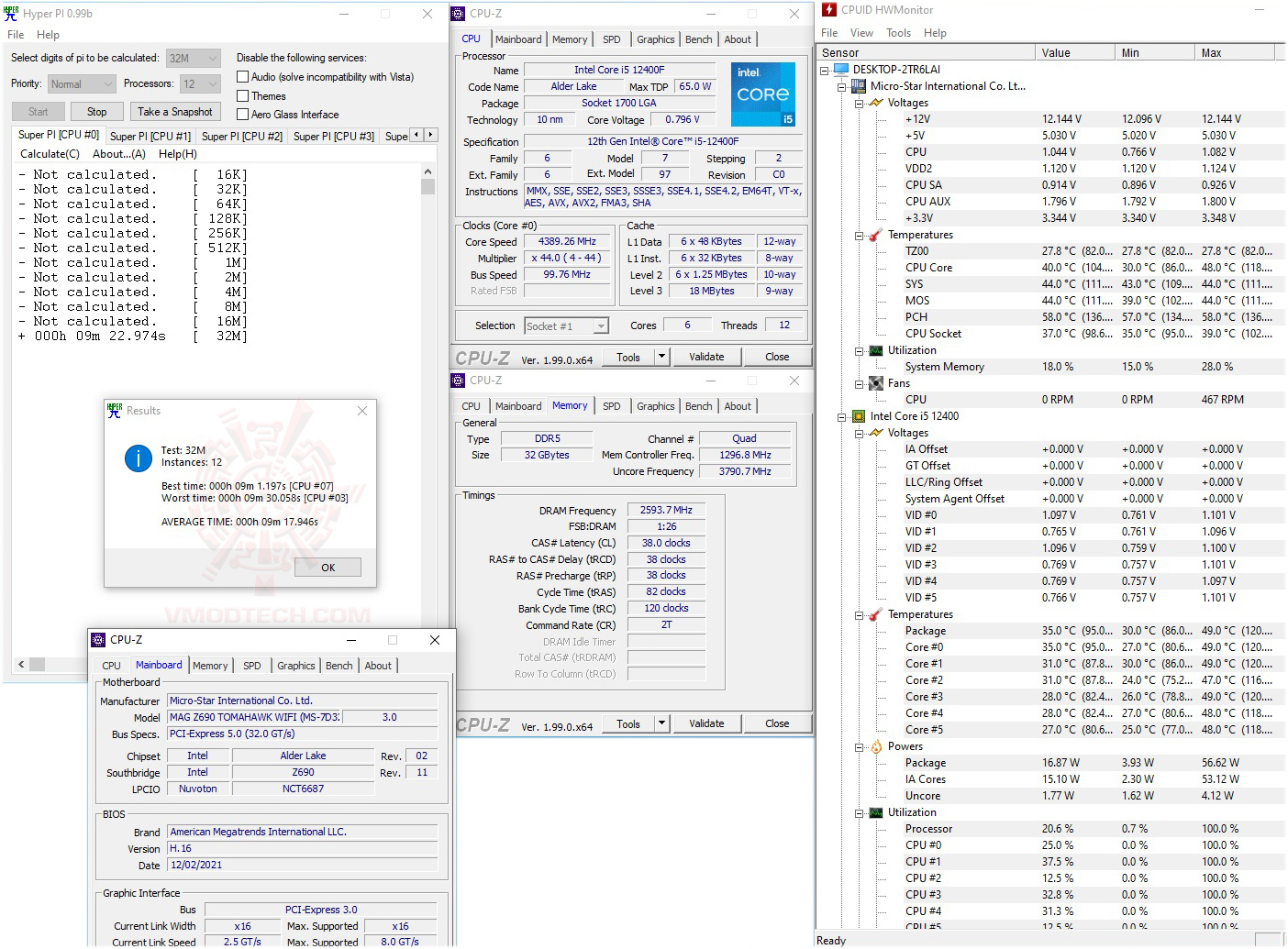The width and height of the screenshot is (1288, 949).
Task: Open the Processors dropdown showing 12
Action: (x=200, y=84)
